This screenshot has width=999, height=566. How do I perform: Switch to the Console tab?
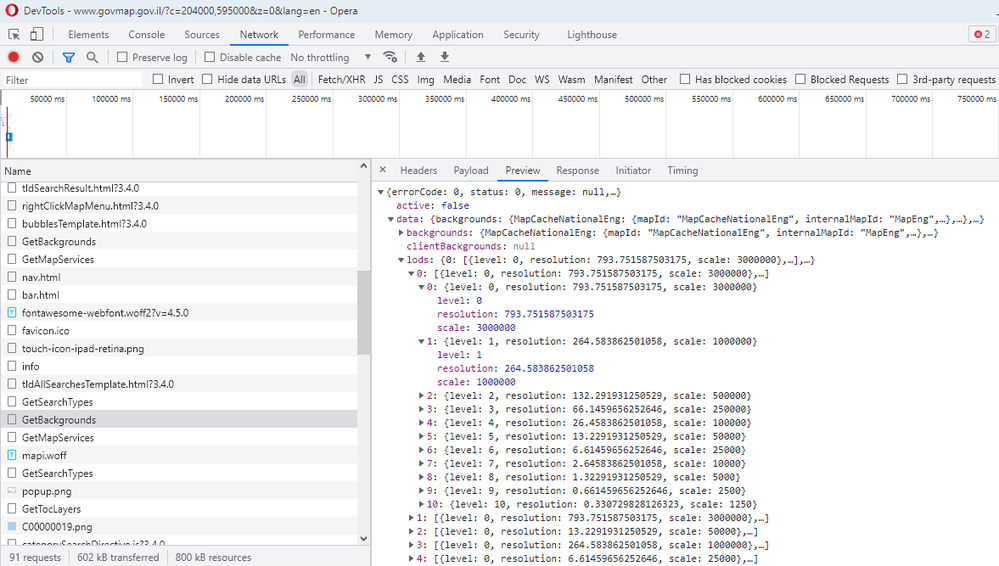[x=146, y=34]
